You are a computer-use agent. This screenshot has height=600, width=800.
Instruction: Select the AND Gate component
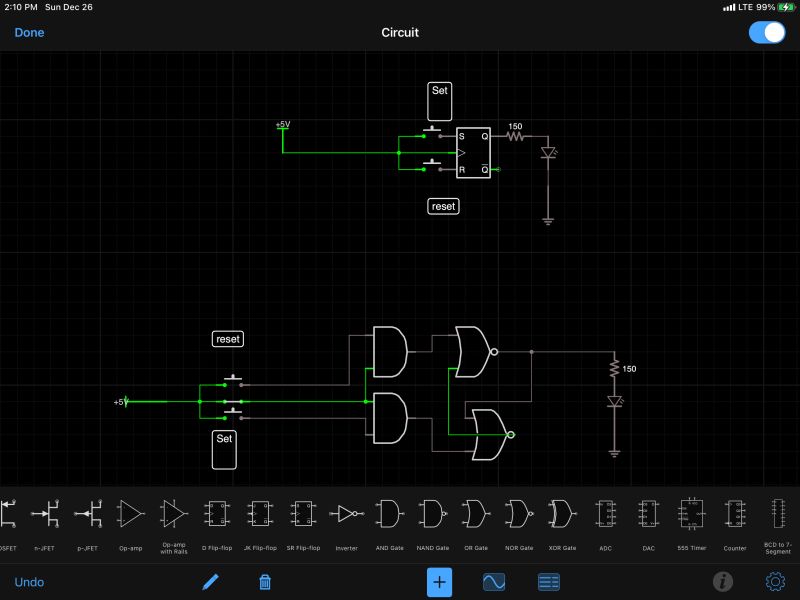tap(388, 518)
